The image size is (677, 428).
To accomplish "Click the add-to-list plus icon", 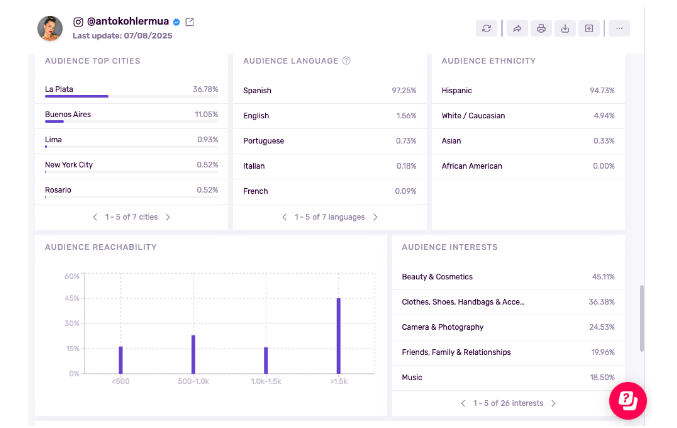I will pyautogui.click(x=589, y=28).
